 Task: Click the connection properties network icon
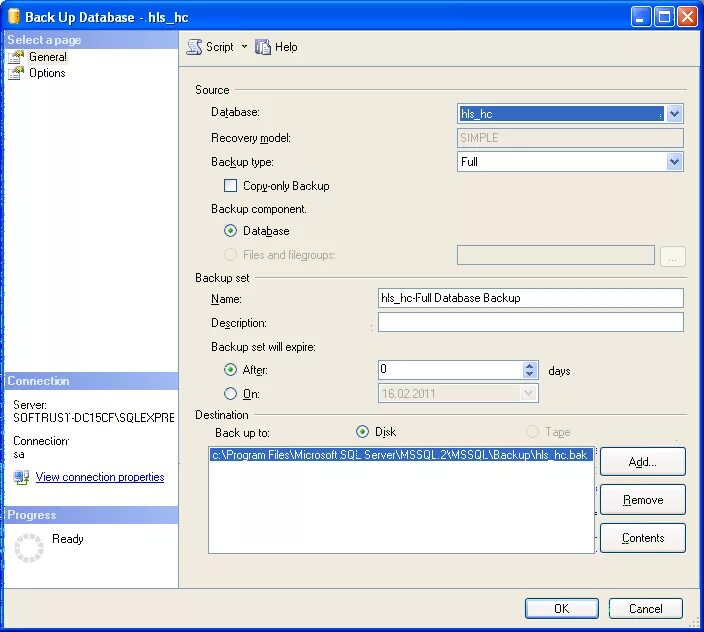[21, 477]
